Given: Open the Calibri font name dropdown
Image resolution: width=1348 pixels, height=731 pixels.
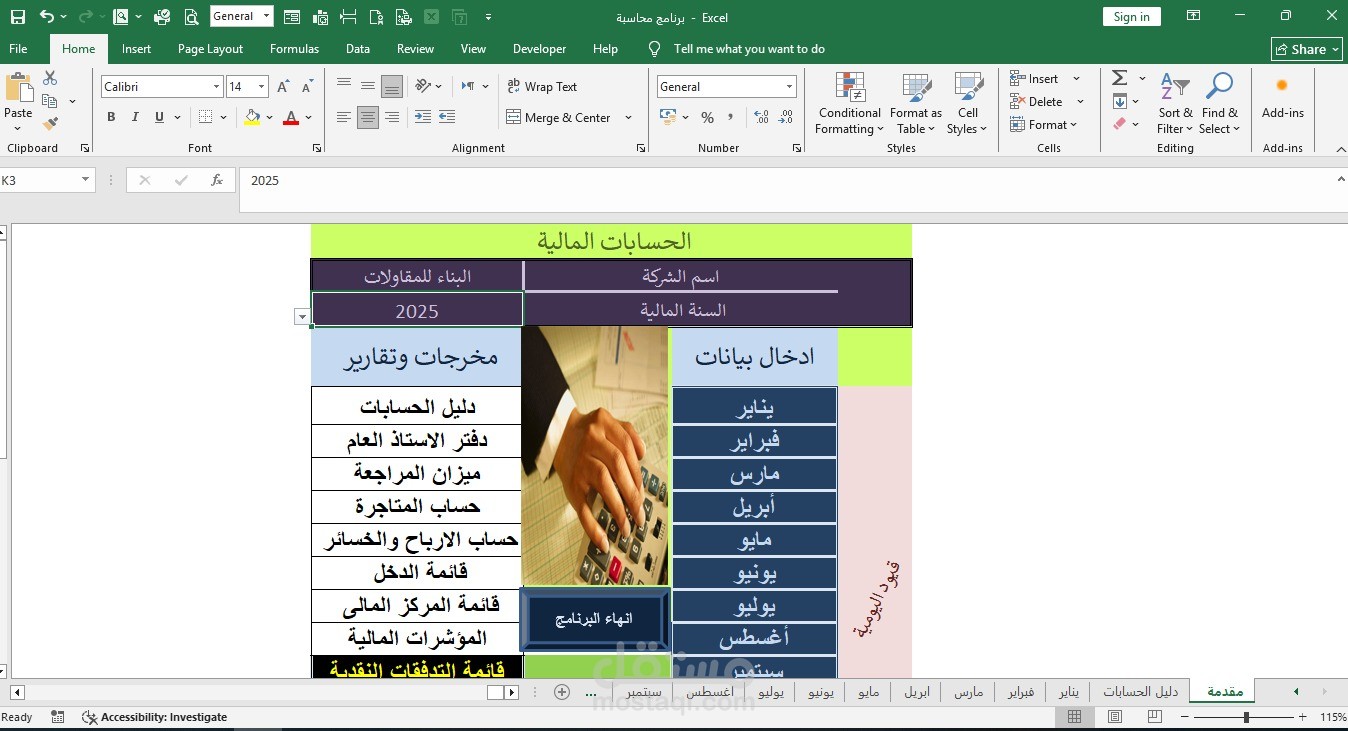Looking at the screenshot, I should 216,87.
